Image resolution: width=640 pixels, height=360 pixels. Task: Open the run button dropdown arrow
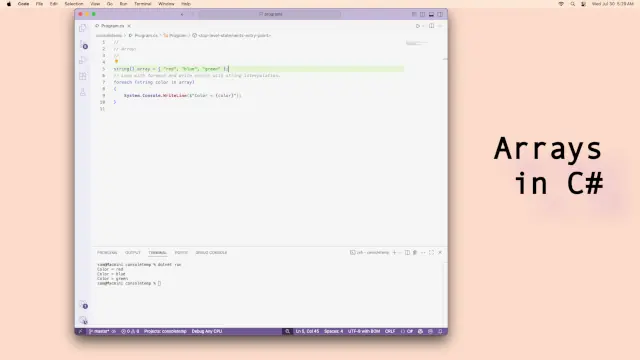coord(423,26)
